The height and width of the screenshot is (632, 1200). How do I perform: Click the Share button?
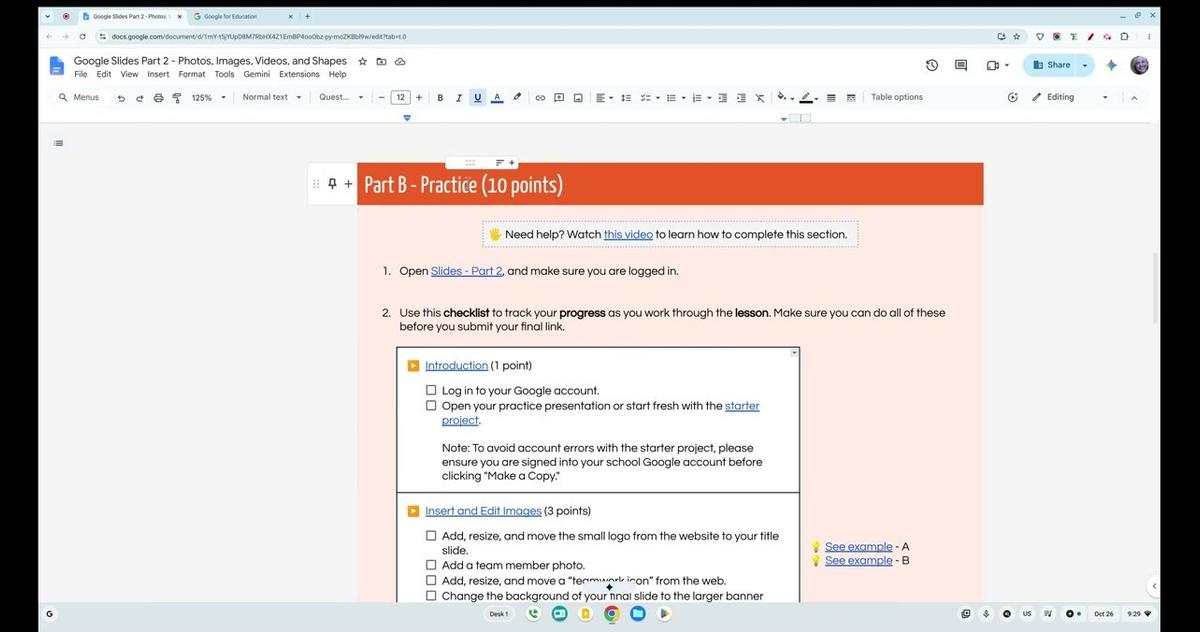click(1051, 65)
